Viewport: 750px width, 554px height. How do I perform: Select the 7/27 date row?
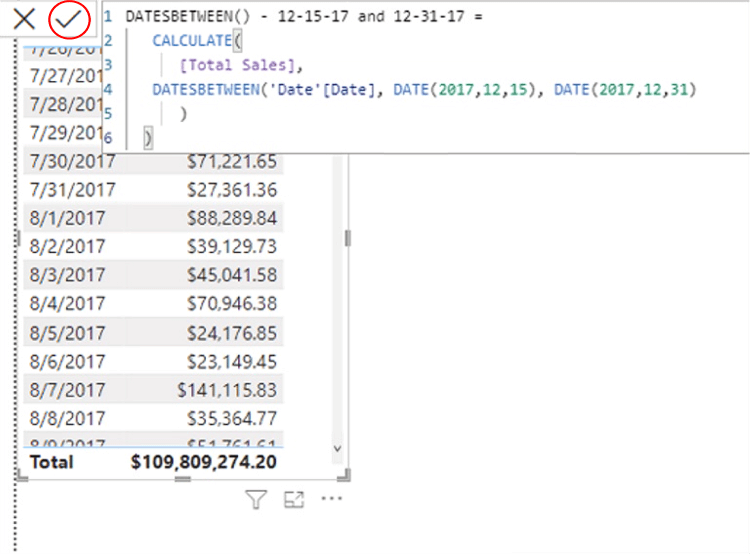(66, 76)
